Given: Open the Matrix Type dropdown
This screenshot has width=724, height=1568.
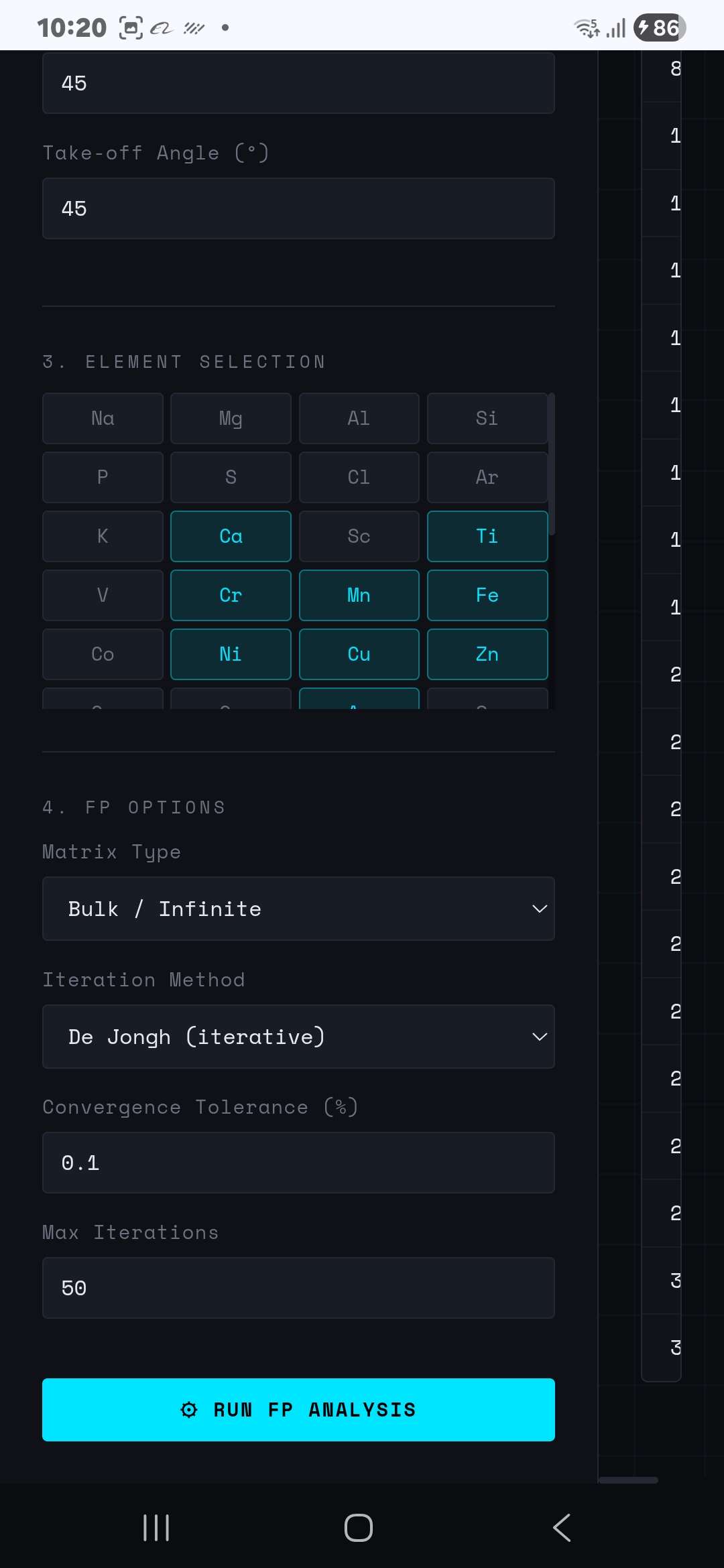Looking at the screenshot, I should pos(298,909).
